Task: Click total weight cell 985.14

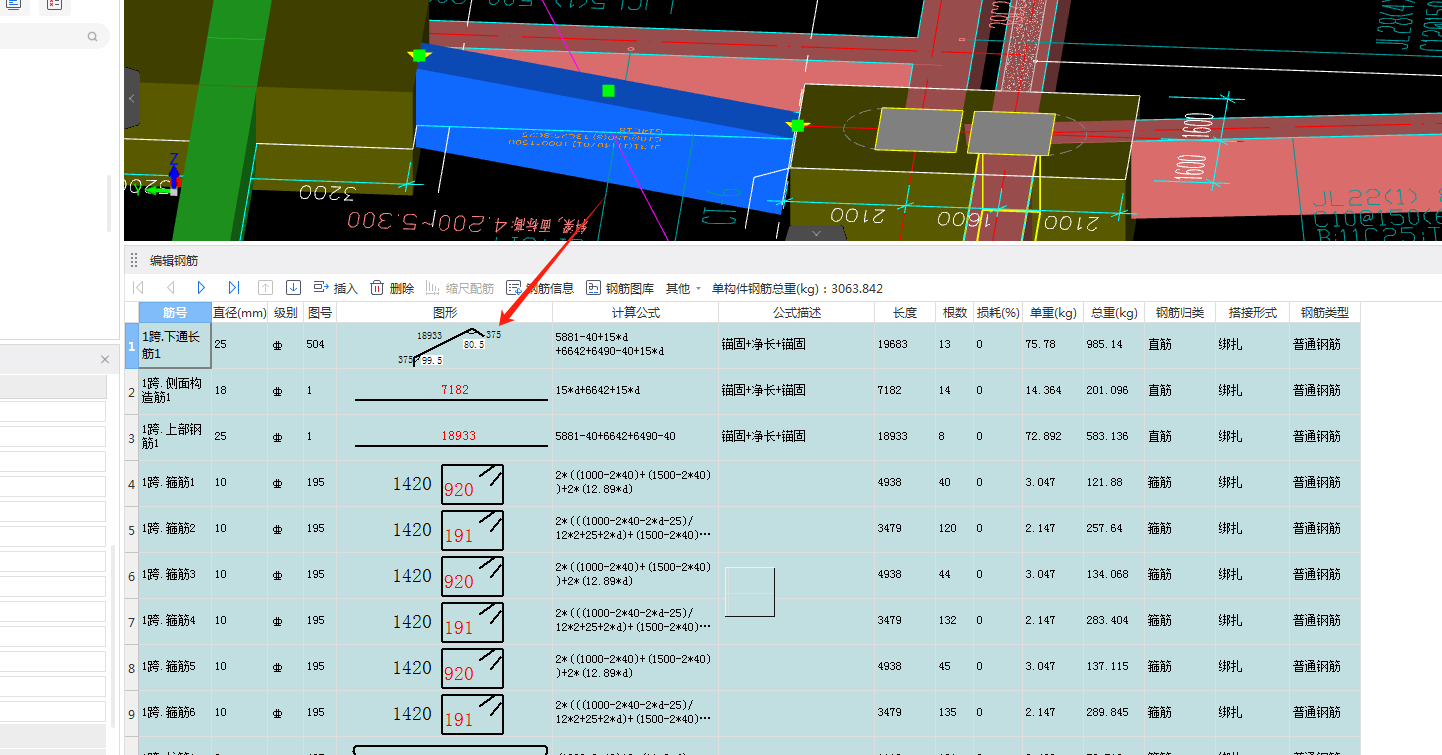Action: coord(1113,346)
